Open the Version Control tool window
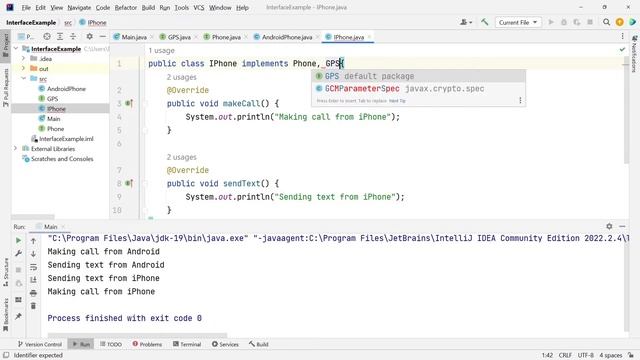This screenshot has height=360, width=640. tap(40, 344)
